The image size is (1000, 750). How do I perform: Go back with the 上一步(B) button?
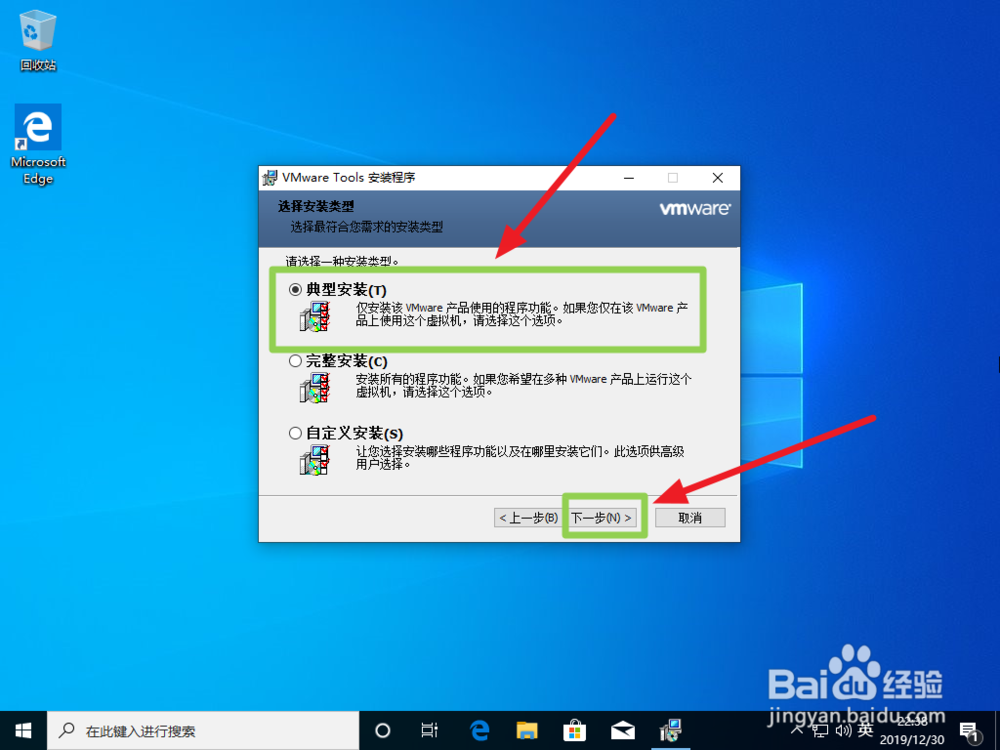pyautogui.click(x=529, y=517)
